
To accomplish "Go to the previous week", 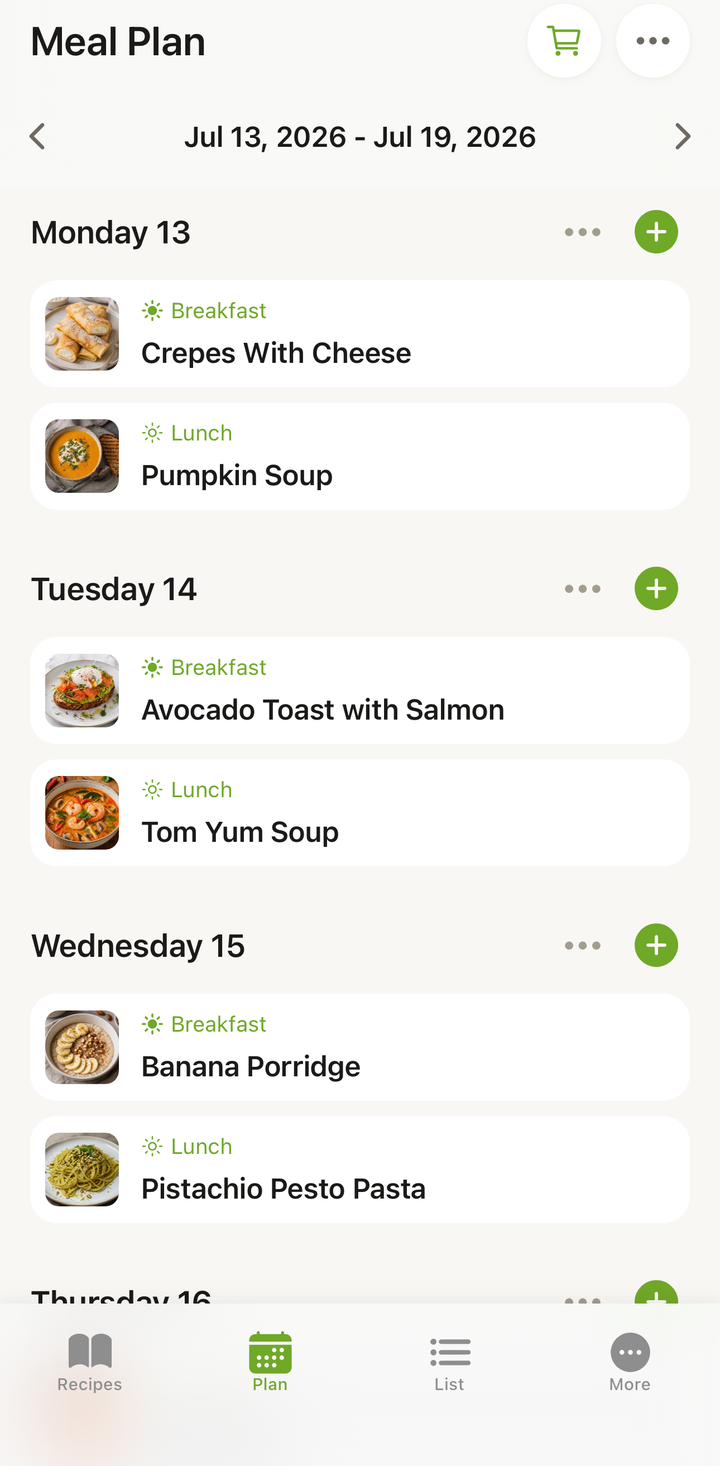I will pos(37,136).
